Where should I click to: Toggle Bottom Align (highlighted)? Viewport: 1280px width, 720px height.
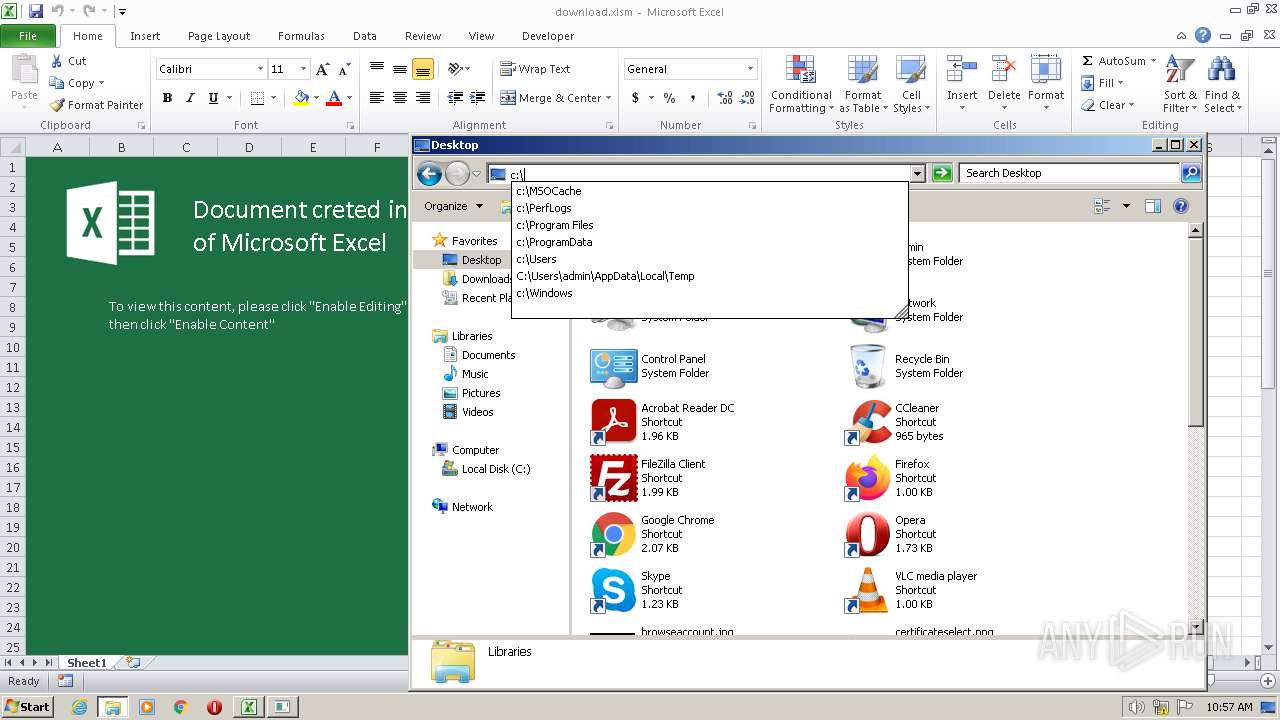click(422, 69)
